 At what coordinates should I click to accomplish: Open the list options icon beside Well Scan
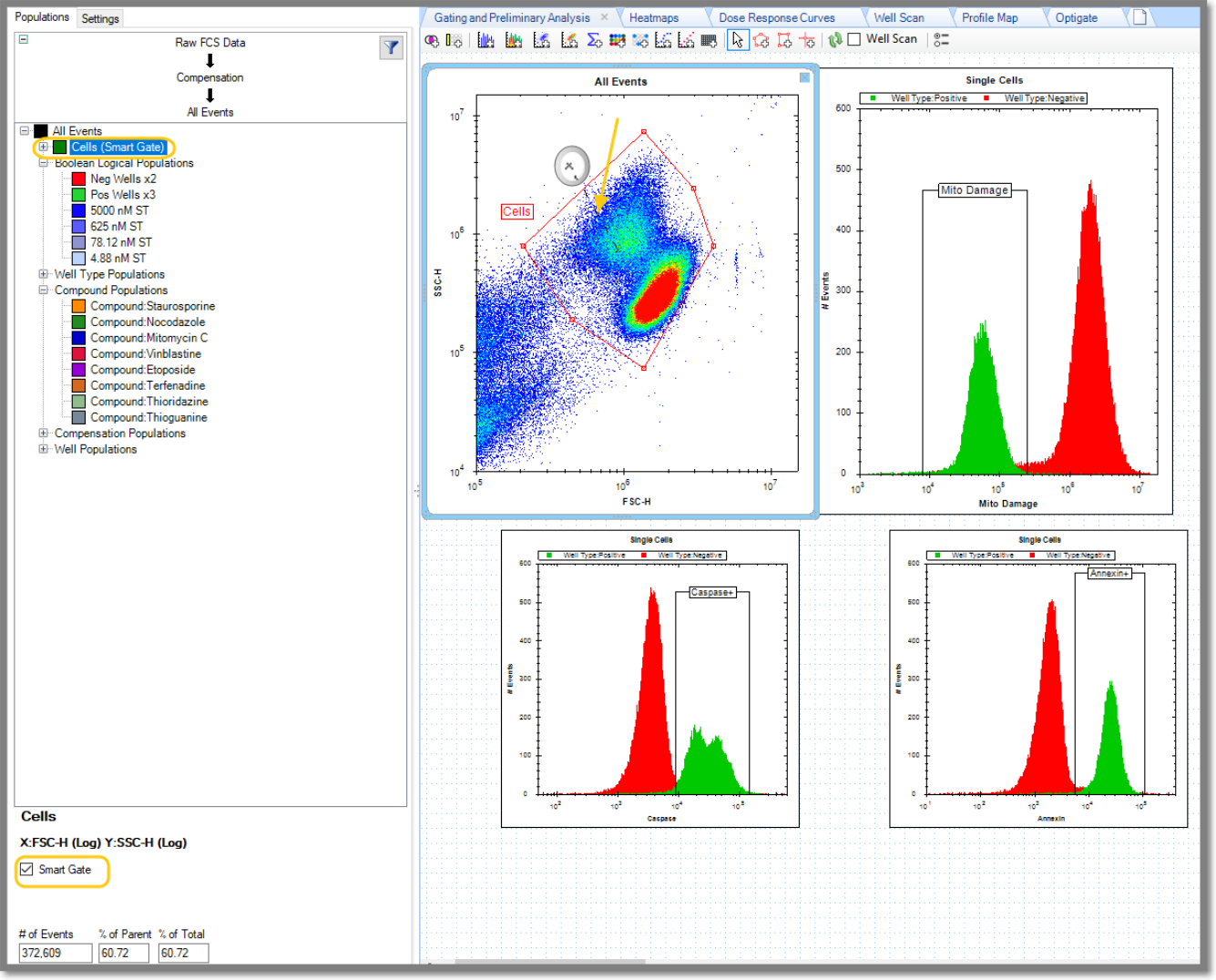942,40
